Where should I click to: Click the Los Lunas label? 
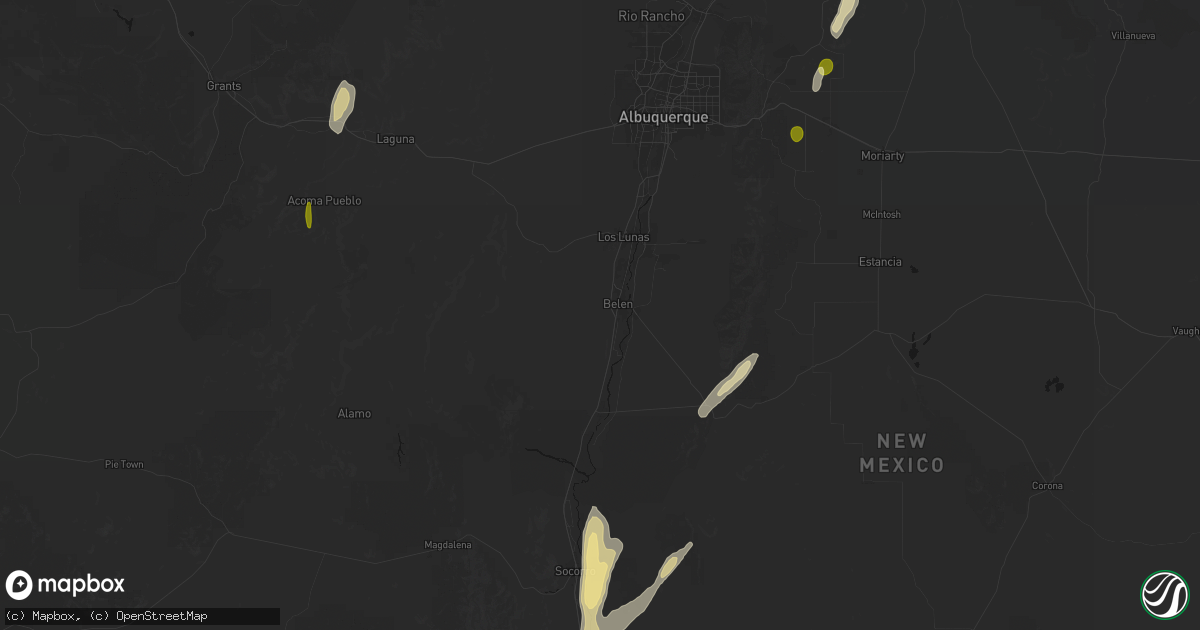coord(623,237)
